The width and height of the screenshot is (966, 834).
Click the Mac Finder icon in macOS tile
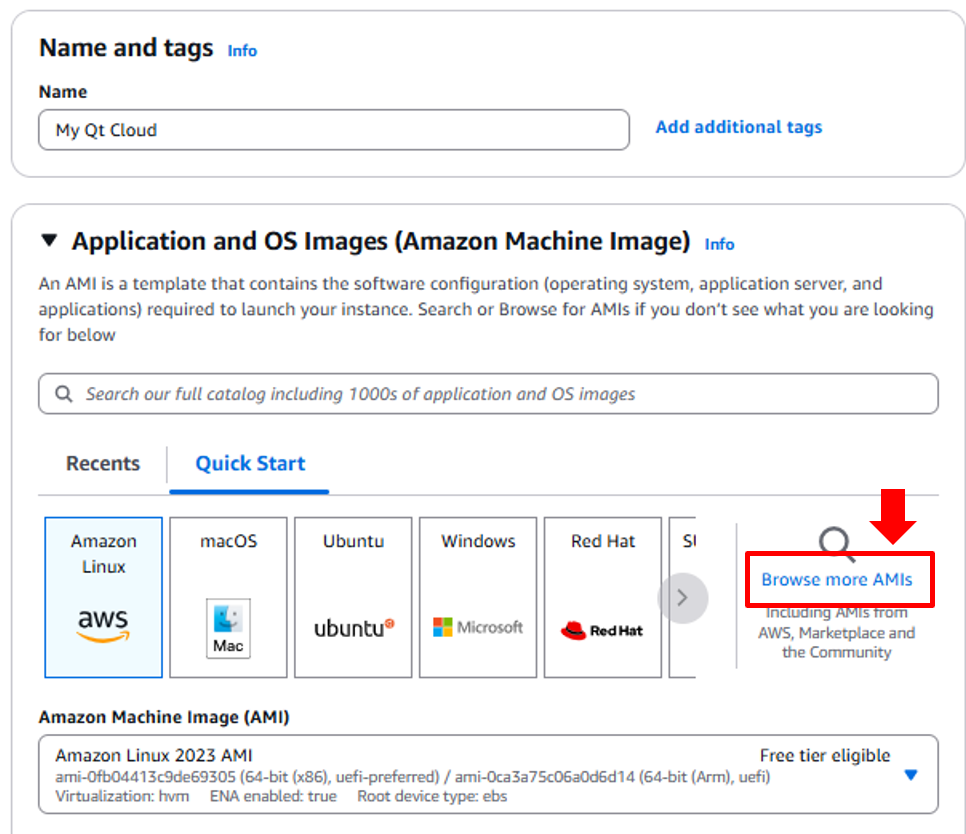[228, 628]
